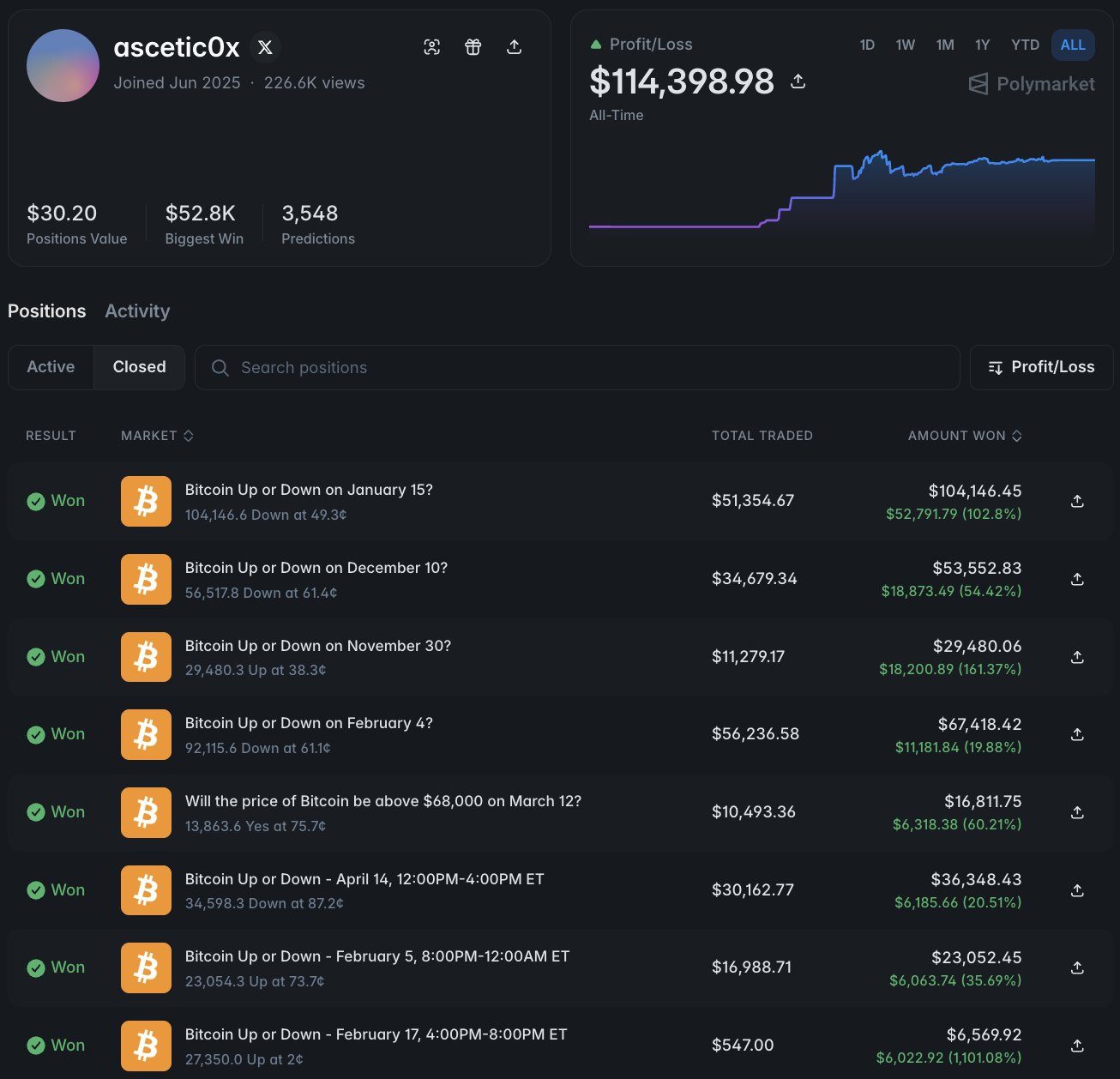Switch to Active positions toggle
The height and width of the screenshot is (1079, 1120).
click(x=51, y=367)
